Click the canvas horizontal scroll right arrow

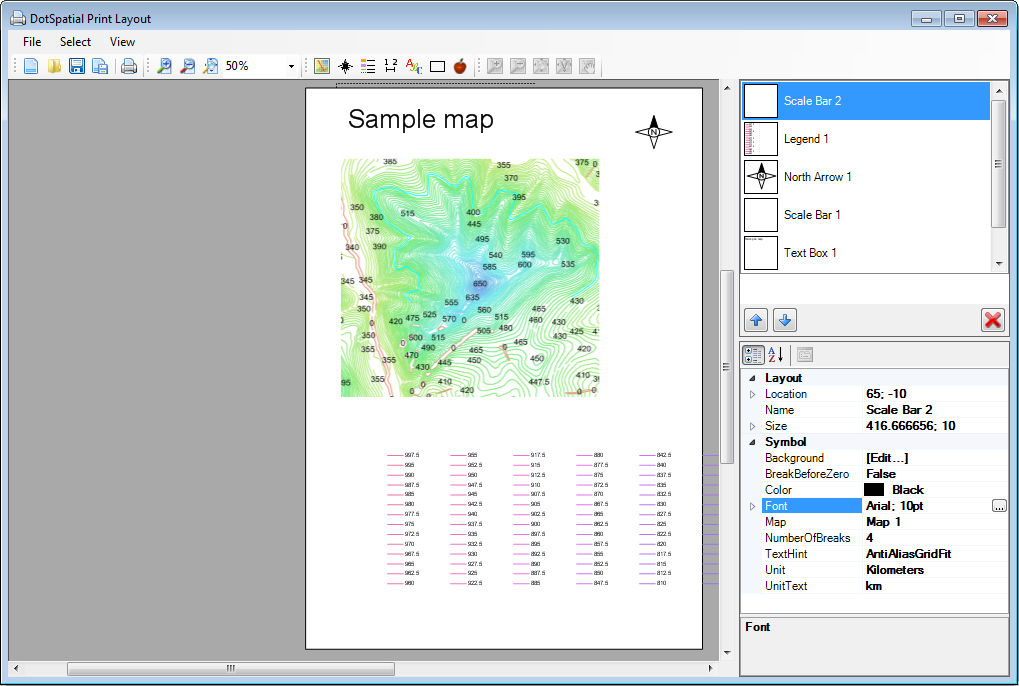710,668
